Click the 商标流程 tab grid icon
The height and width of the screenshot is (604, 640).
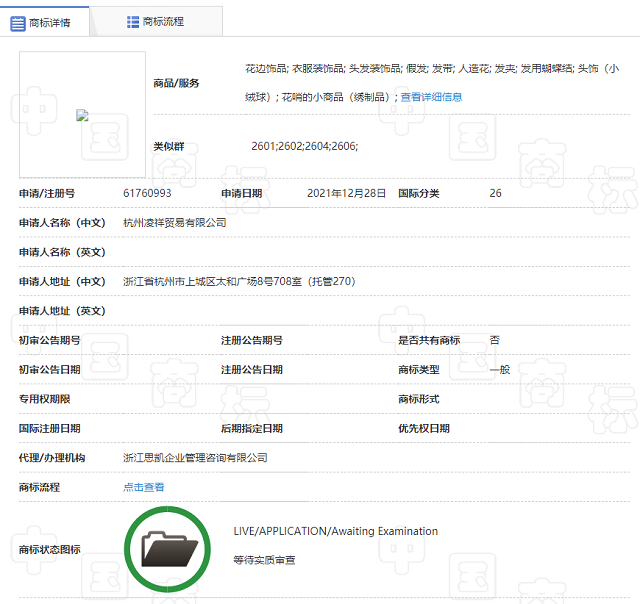click(x=133, y=21)
